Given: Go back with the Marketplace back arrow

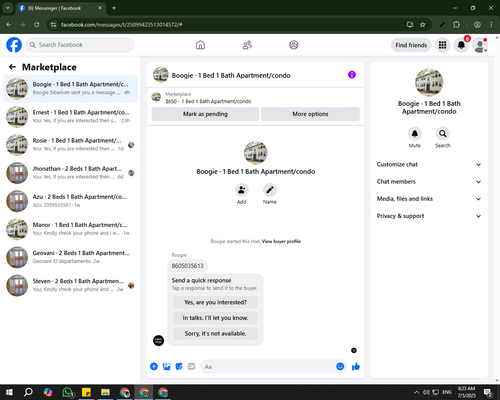Looking at the screenshot, I should (x=12, y=67).
